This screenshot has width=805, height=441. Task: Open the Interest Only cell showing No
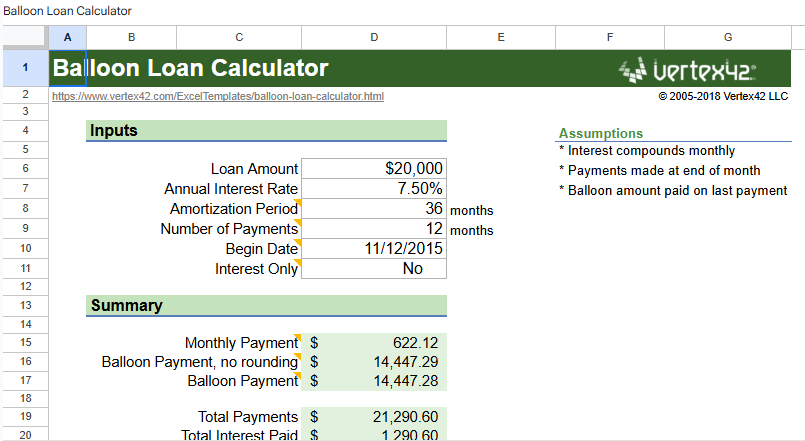point(374,269)
